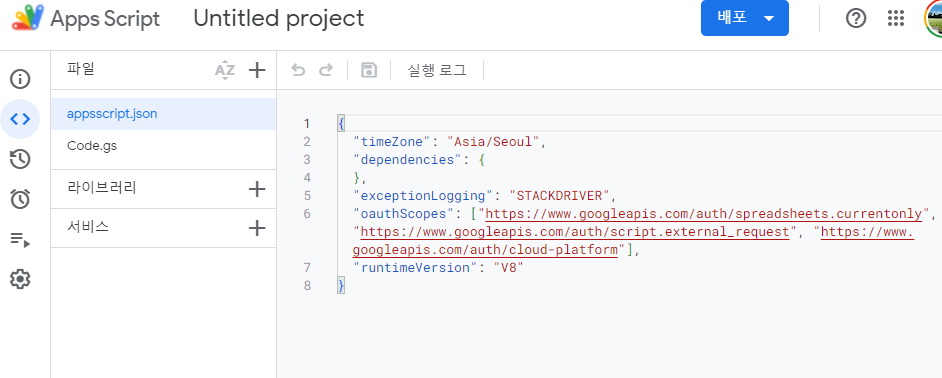The height and width of the screenshot is (378, 942).
Task: Open the Google apps grid launcher
Action: pos(896,19)
